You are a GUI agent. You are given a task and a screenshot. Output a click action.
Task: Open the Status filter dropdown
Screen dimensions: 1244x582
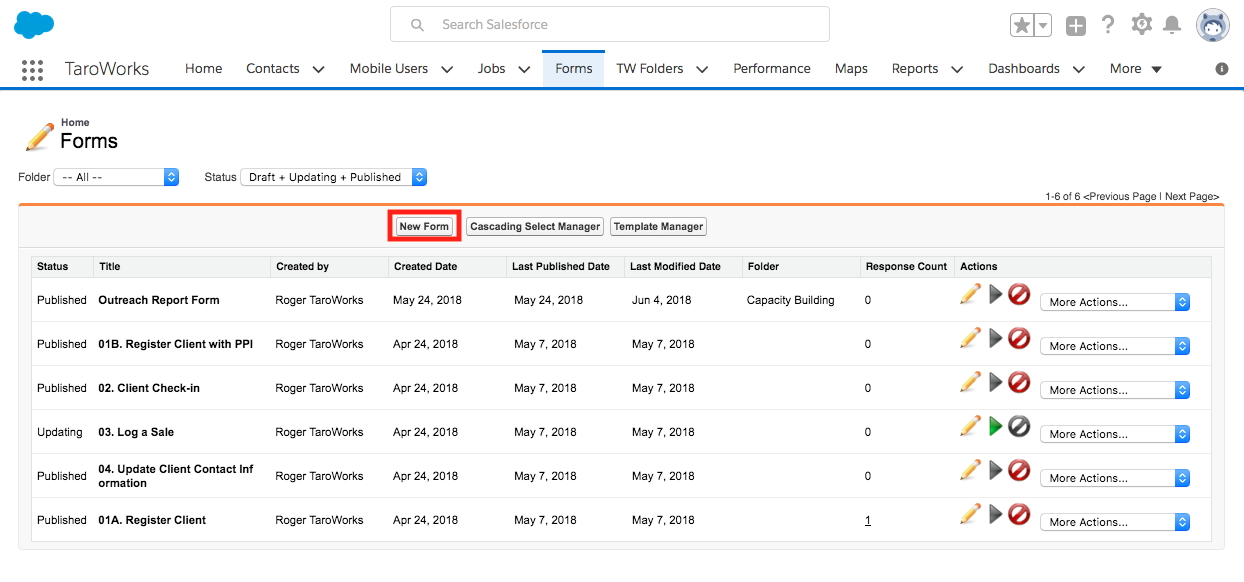(334, 177)
